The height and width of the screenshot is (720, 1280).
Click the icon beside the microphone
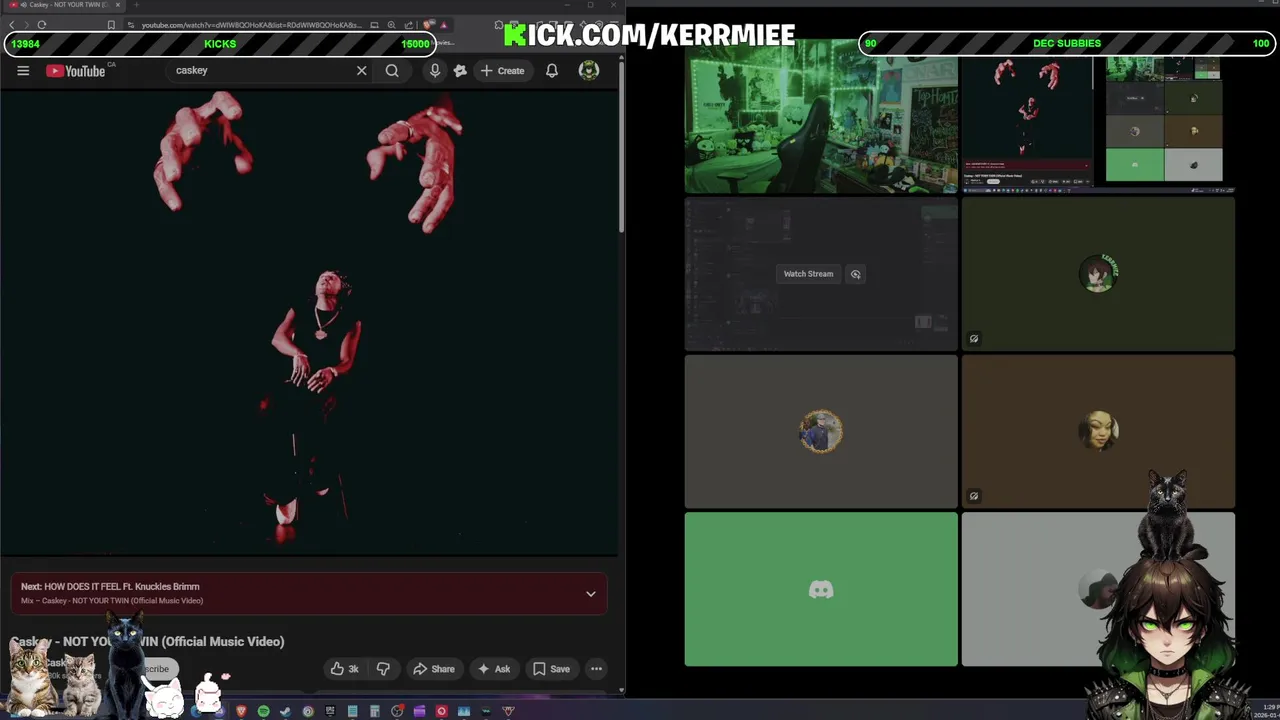click(x=460, y=71)
